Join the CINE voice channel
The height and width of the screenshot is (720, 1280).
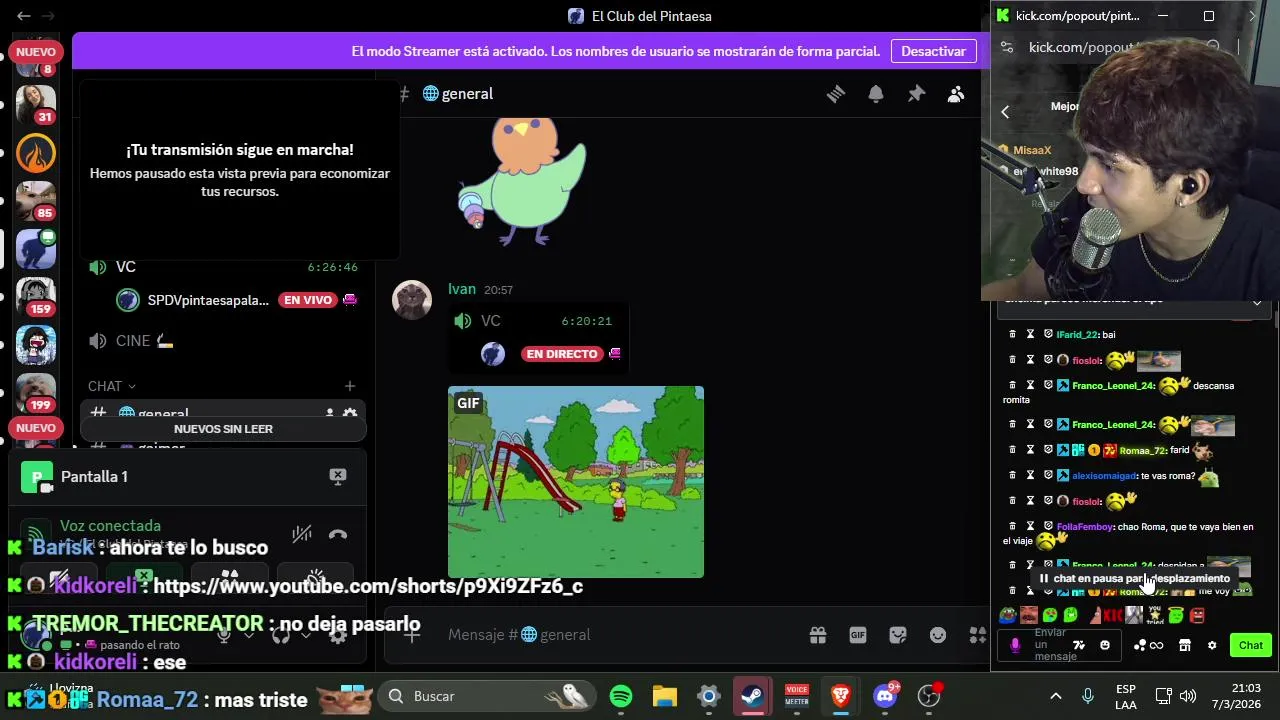[x=223, y=341]
